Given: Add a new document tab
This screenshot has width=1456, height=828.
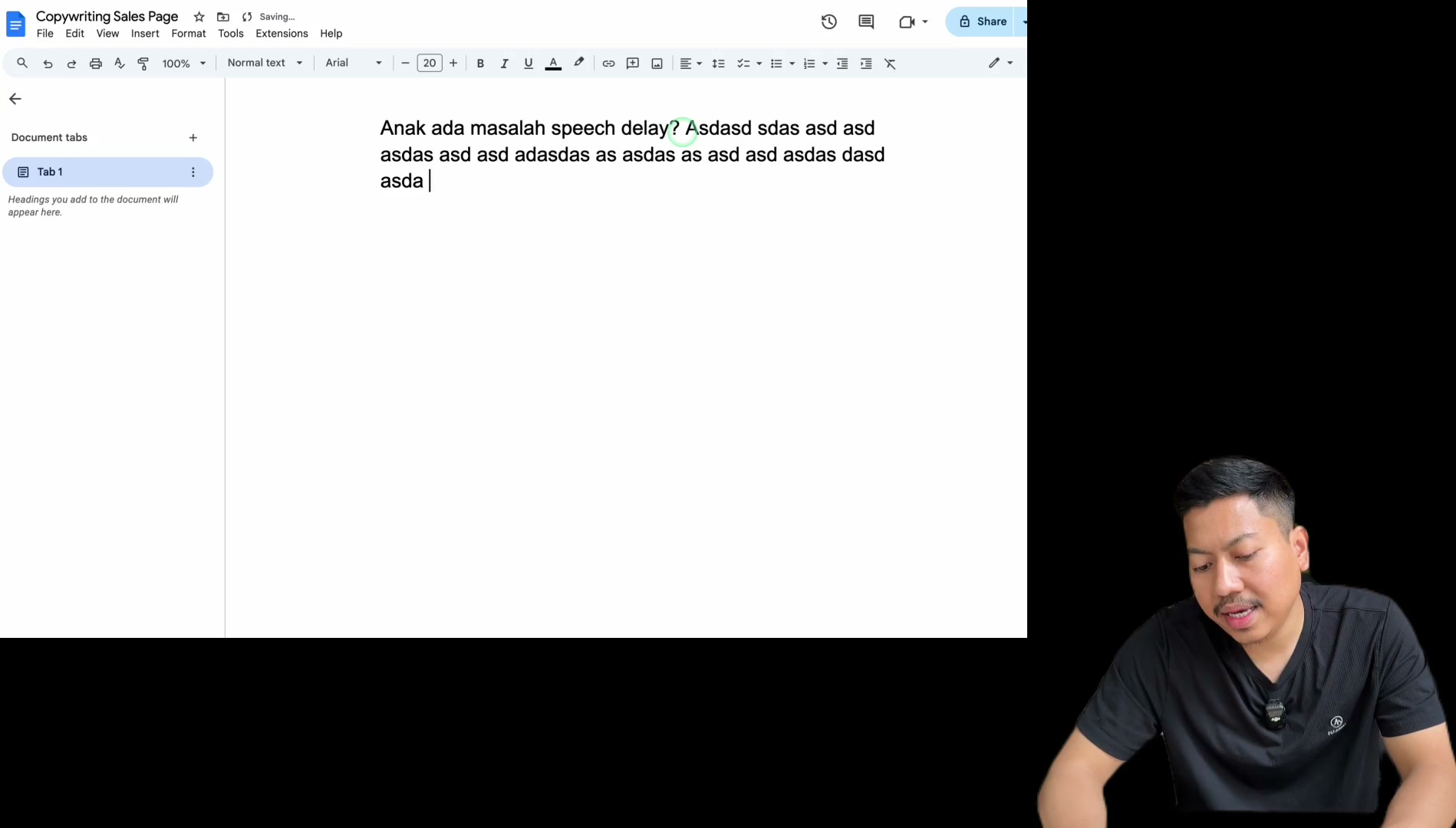Looking at the screenshot, I should click(x=193, y=138).
